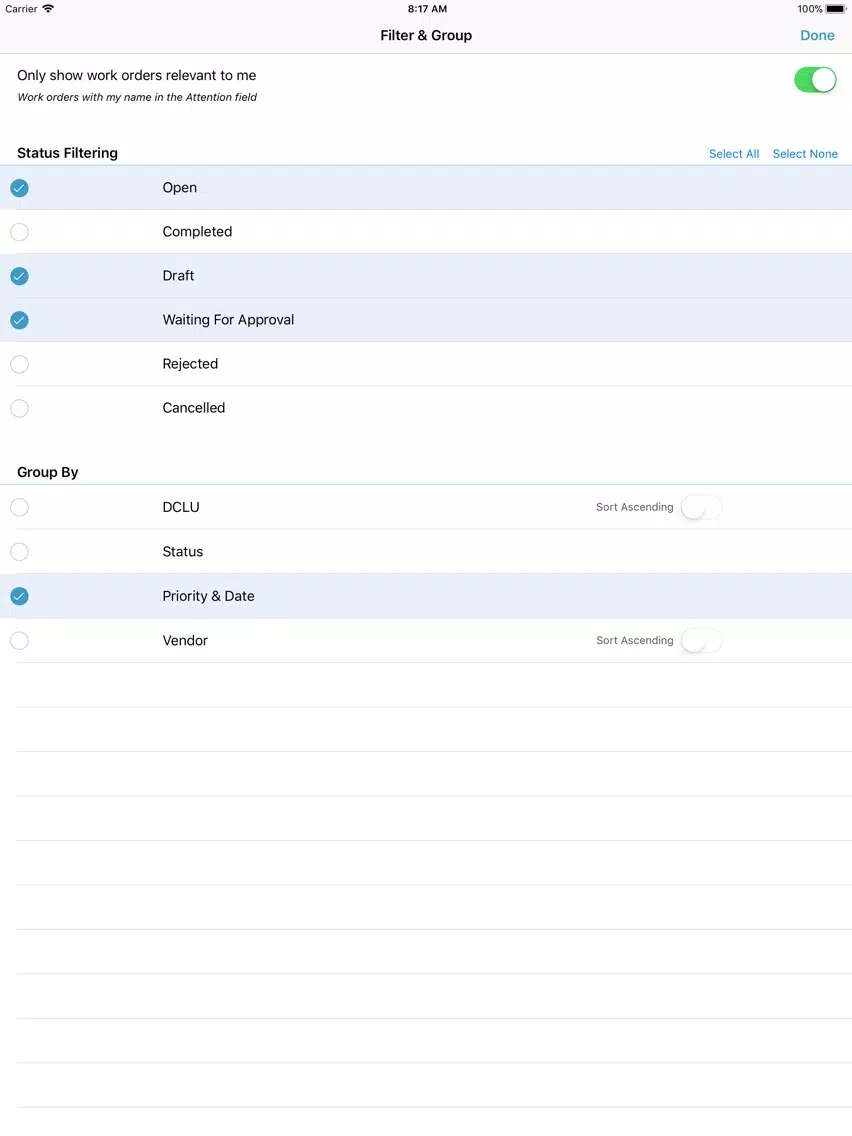Screen dimensions: 852x1136
Task: Check the Completed status checkbox
Action: pyautogui.click(x=20, y=232)
